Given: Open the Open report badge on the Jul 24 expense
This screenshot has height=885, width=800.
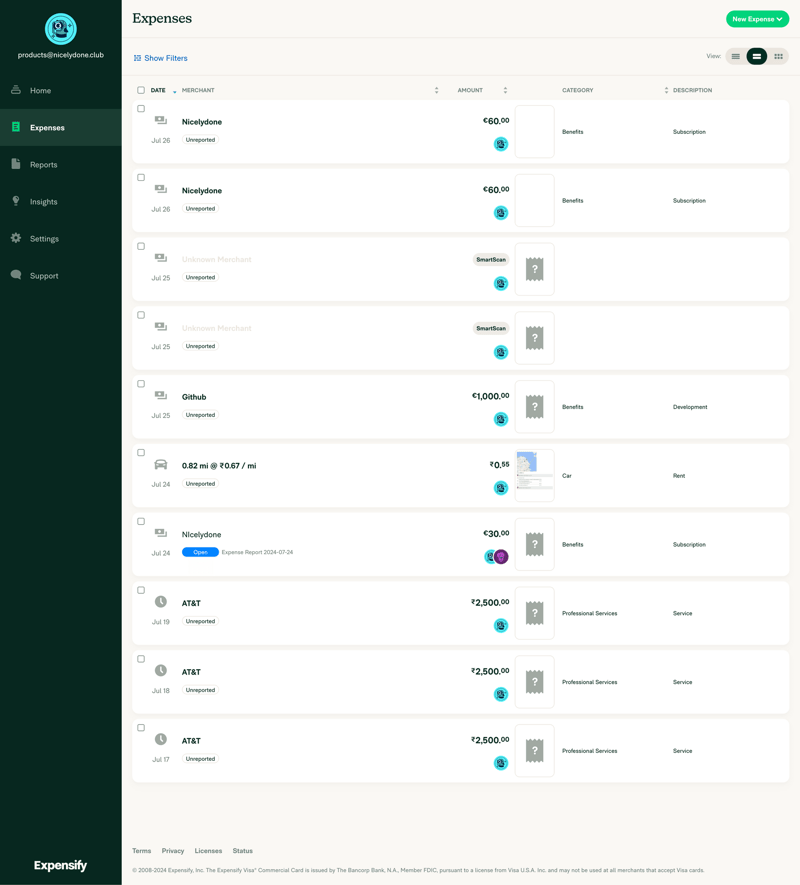Looking at the screenshot, I should (x=200, y=551).
